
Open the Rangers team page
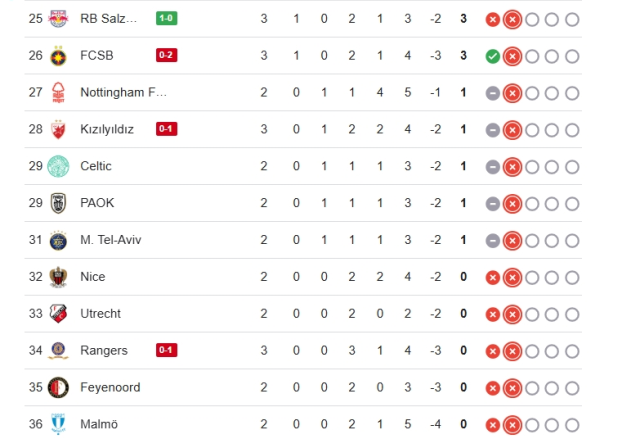[104, 350]
